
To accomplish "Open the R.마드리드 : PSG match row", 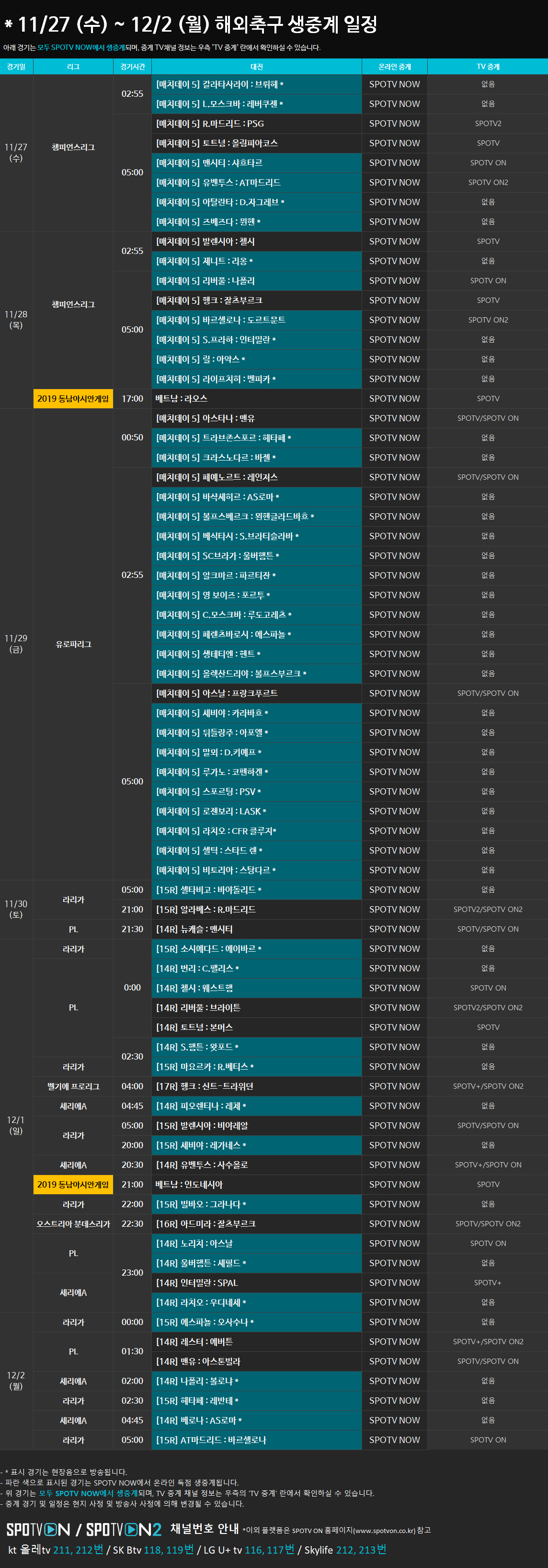I will pyautogui.click(x=257, y=124).
